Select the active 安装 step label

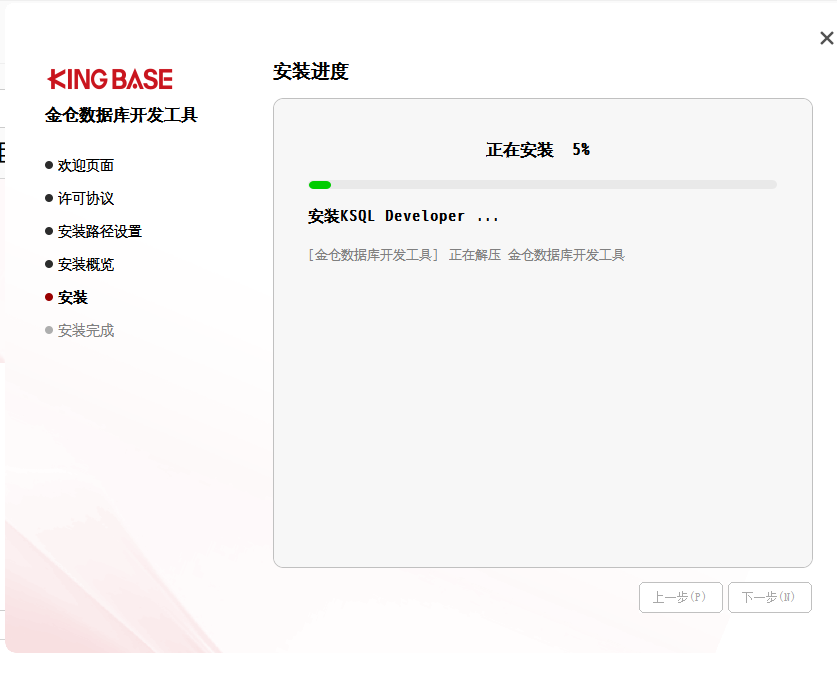click(x=73, y=298)
